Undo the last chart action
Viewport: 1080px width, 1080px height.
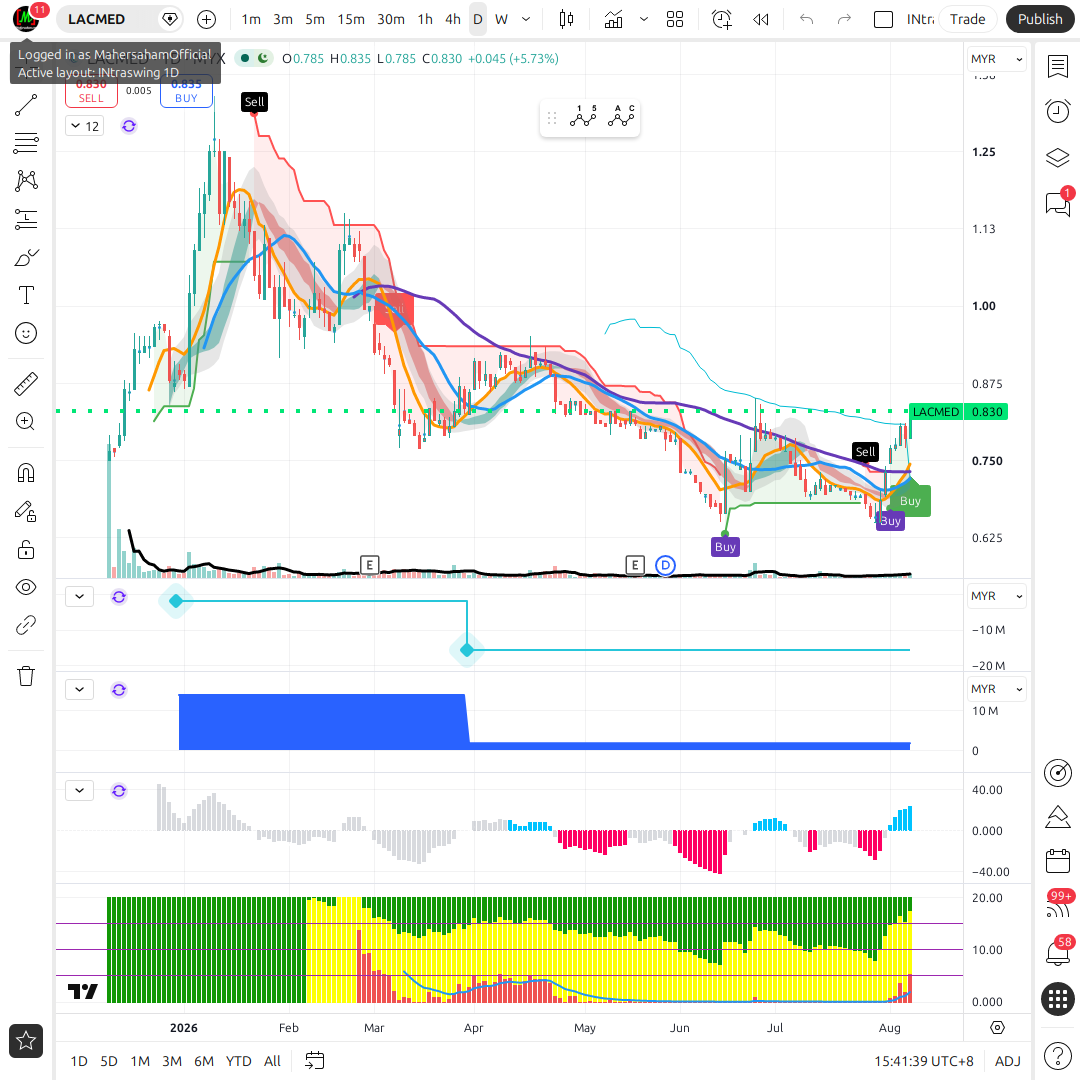pos(807,19)
